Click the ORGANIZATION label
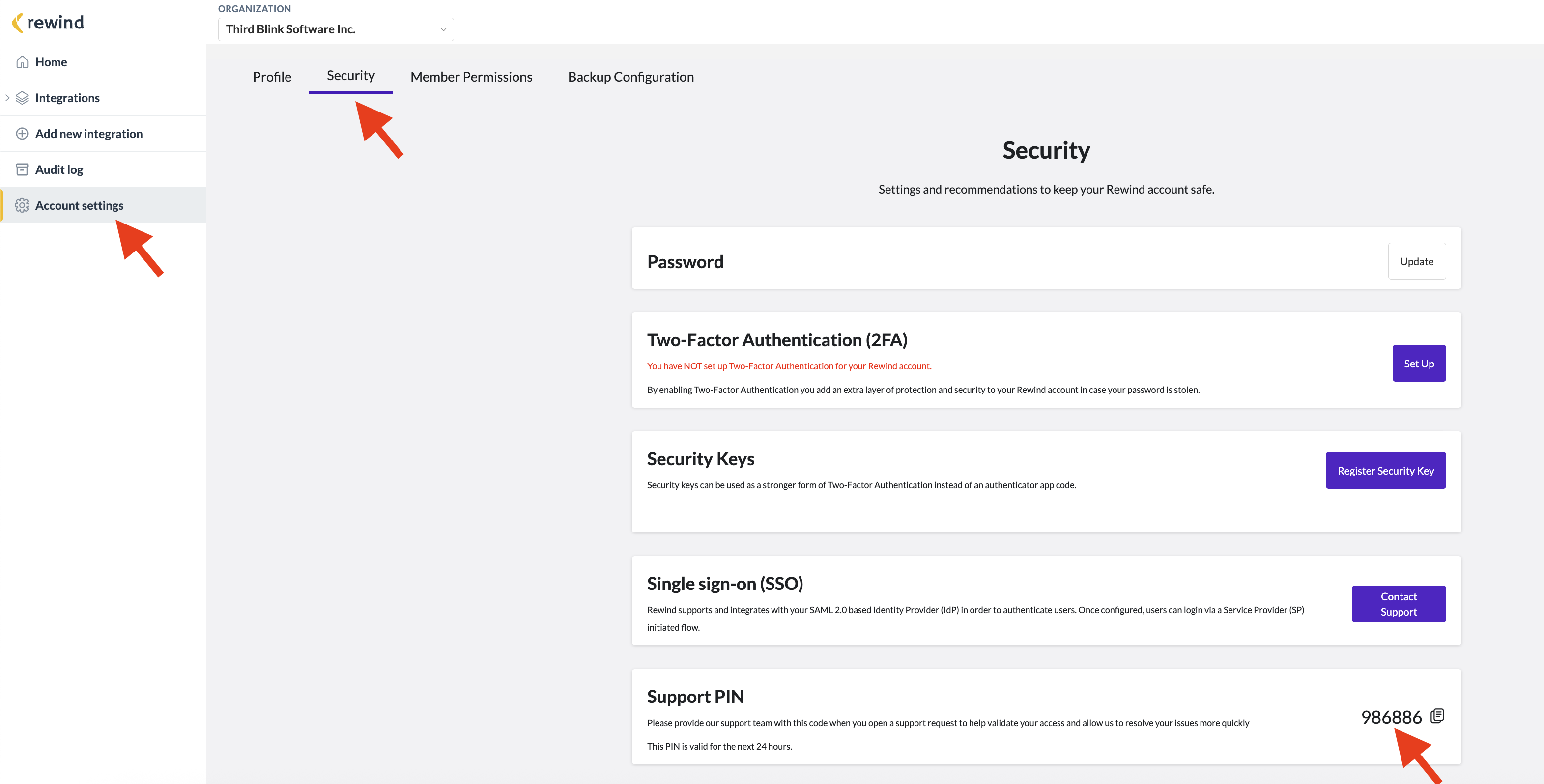 (x=254, y=8)
